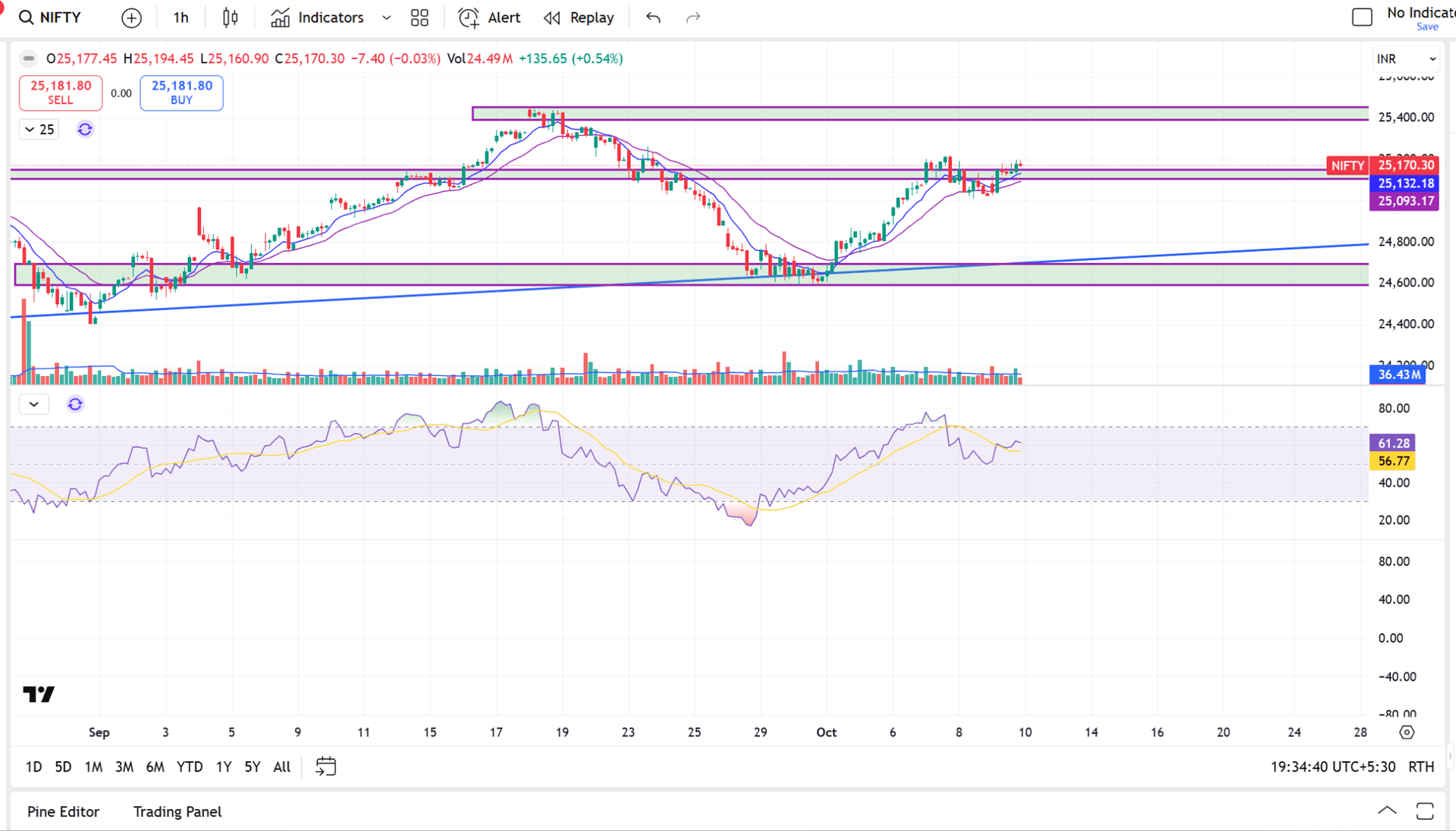
Task: Toggle the RTH session setting
Action: (x=1421, y=767)
